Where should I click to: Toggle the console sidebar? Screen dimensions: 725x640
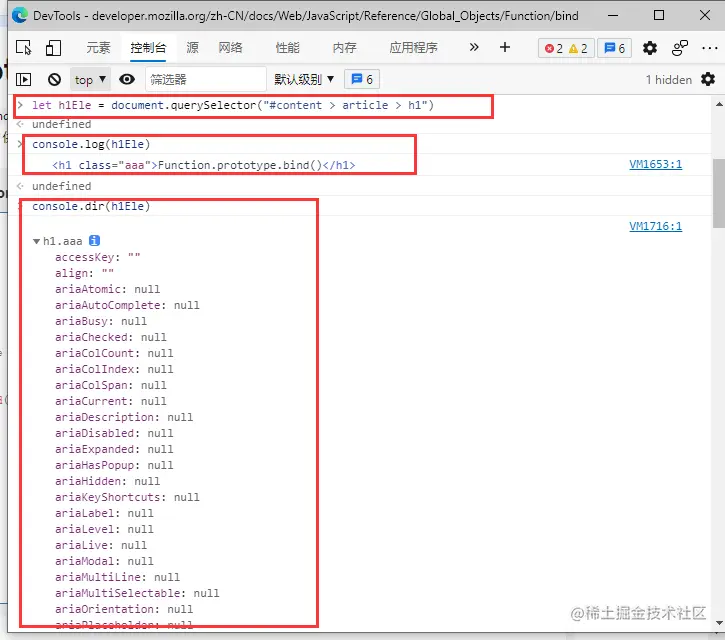[24, 80]
